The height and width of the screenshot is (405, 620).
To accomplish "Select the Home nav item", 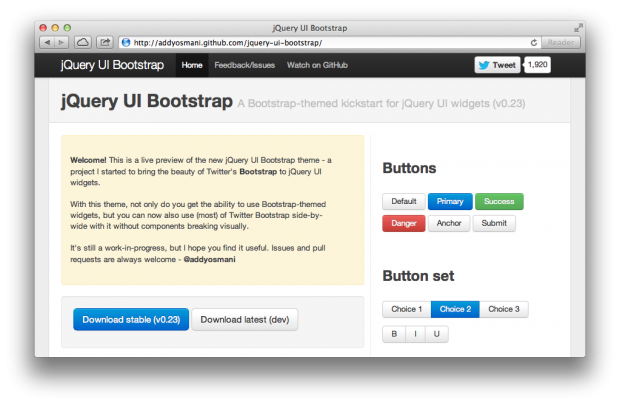I will point(192,65).
